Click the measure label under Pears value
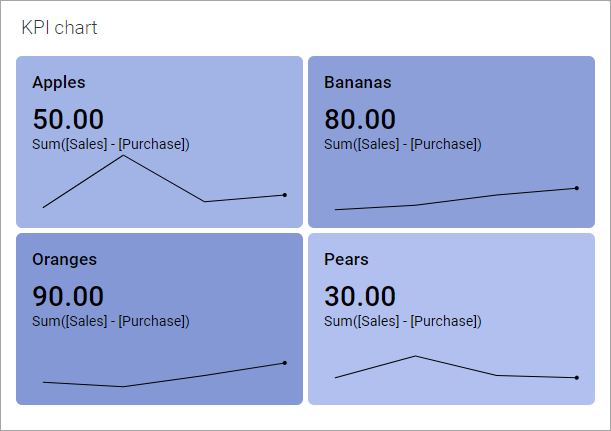611x431 pixels. coord(403,321)
